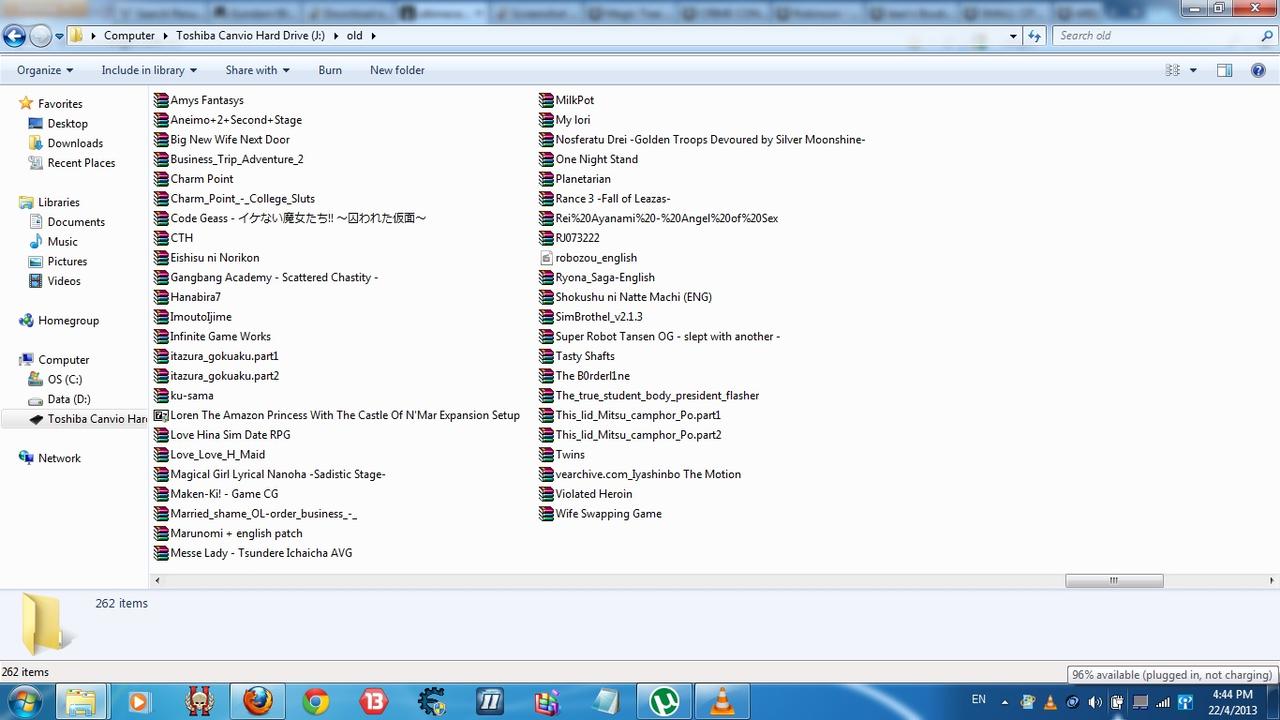Open the view options dropdown arrow

[x=1193, y=70]
